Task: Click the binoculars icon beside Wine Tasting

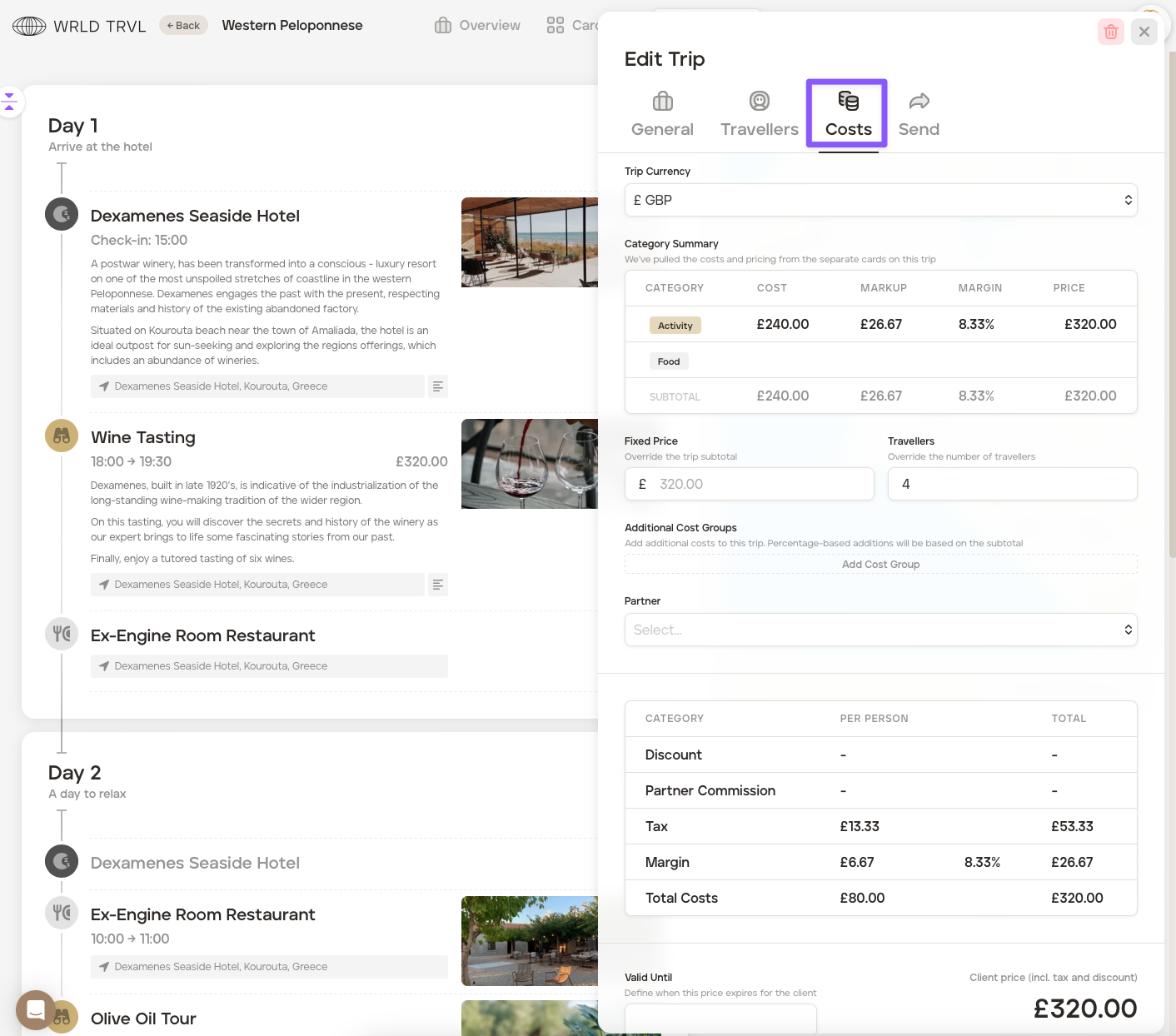Action: (62, 436)
